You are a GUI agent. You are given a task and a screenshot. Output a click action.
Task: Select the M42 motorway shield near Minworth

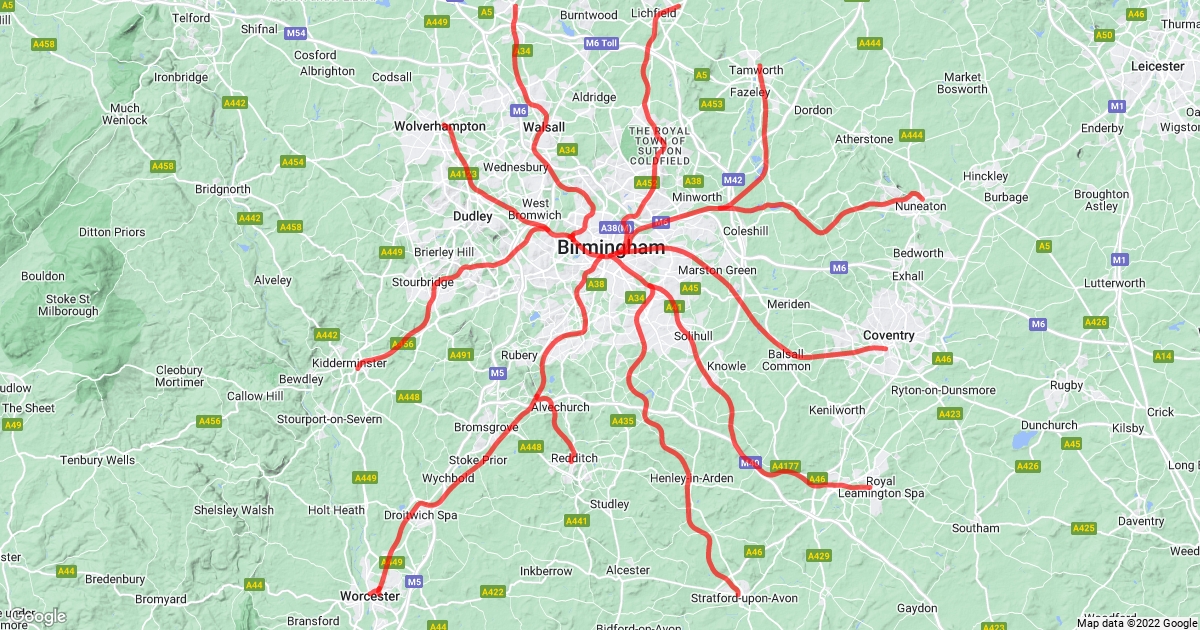coord(733,180)
